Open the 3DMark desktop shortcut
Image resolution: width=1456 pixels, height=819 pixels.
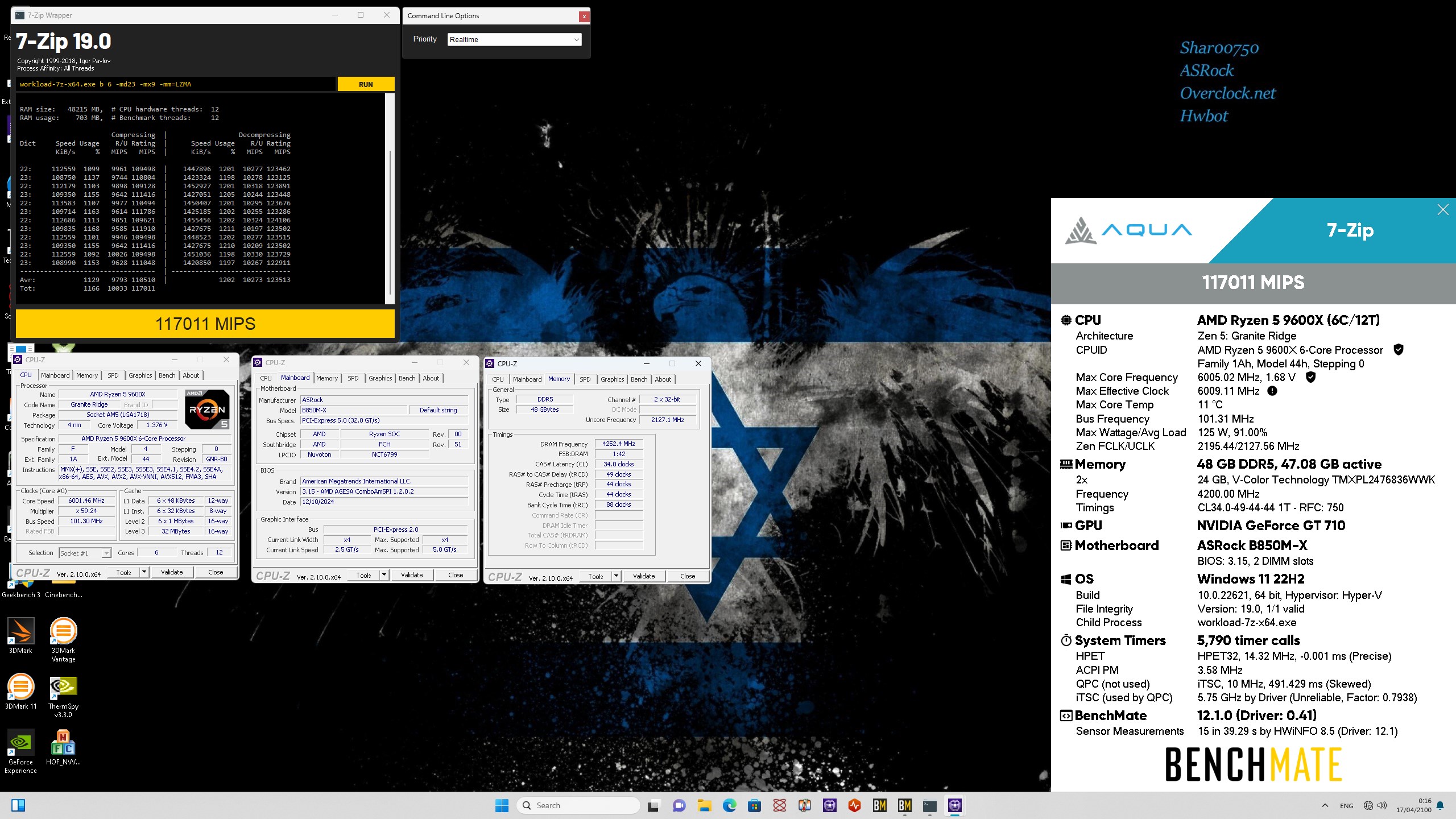[20, 636]
